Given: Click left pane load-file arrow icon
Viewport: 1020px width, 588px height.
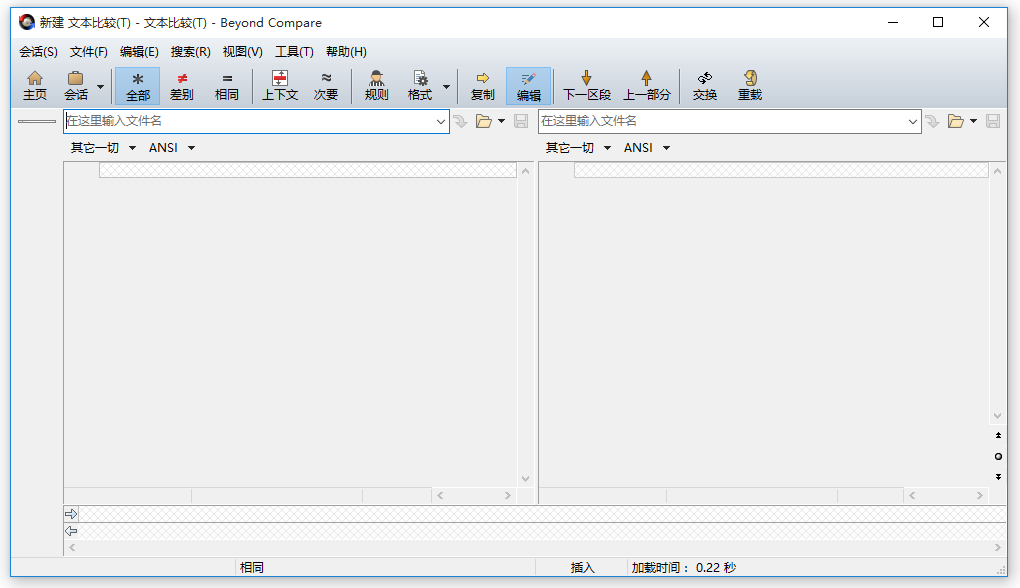Looking at the screenshot, I should coord(461,121).
